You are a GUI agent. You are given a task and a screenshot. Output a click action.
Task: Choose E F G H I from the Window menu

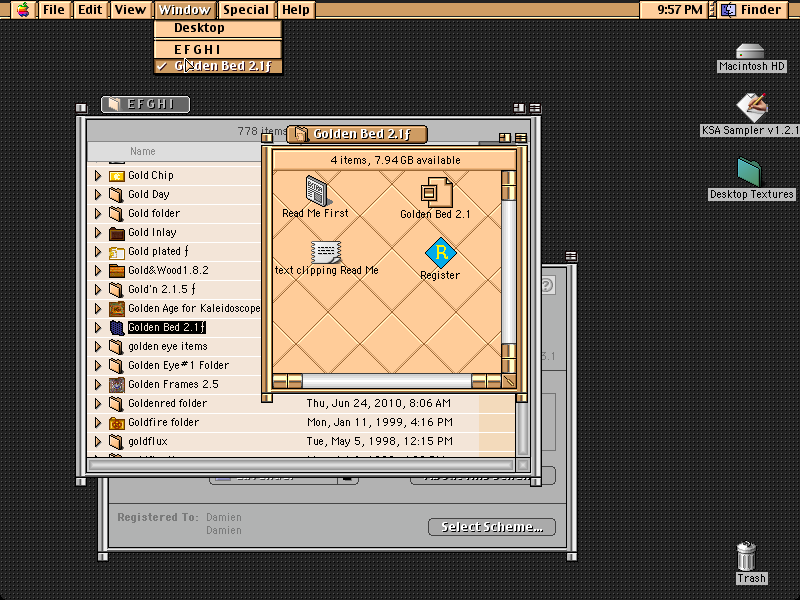[218, 49]
